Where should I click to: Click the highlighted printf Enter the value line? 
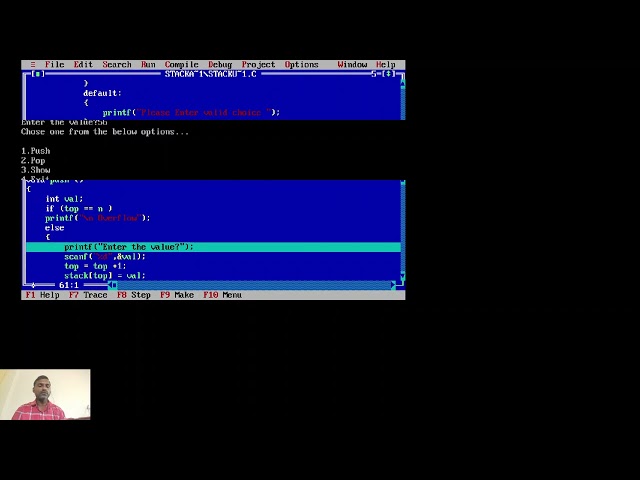[213, 247]
